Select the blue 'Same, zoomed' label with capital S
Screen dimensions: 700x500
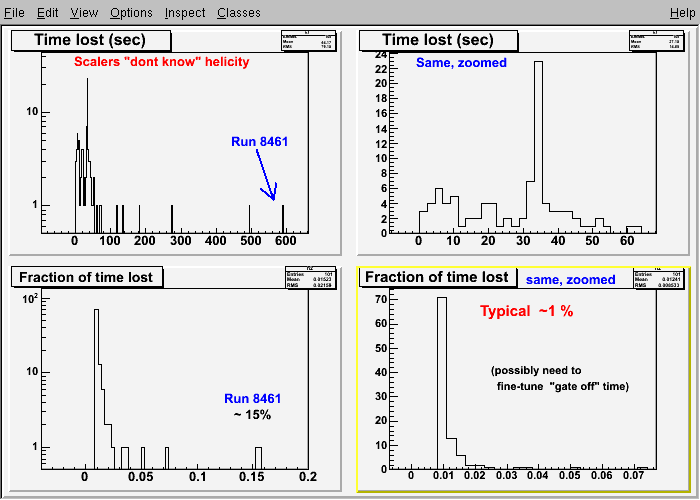[461, 62]
